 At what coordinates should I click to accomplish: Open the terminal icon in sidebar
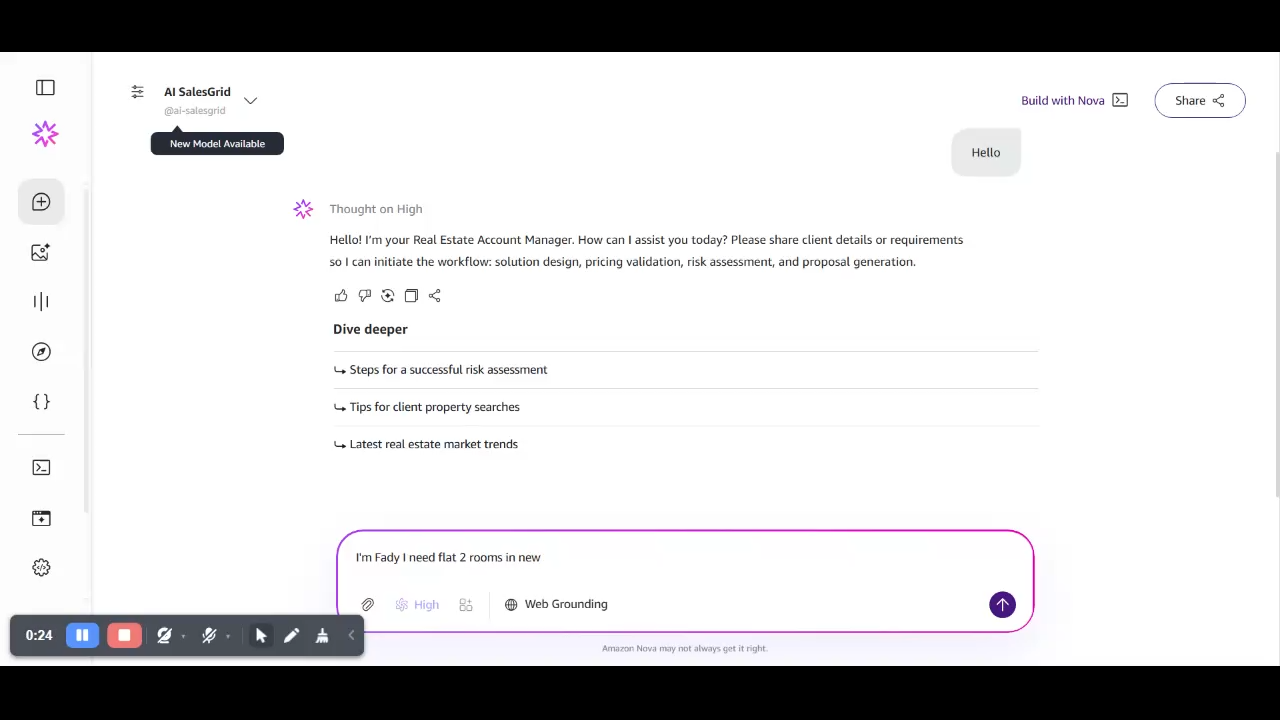41,467
